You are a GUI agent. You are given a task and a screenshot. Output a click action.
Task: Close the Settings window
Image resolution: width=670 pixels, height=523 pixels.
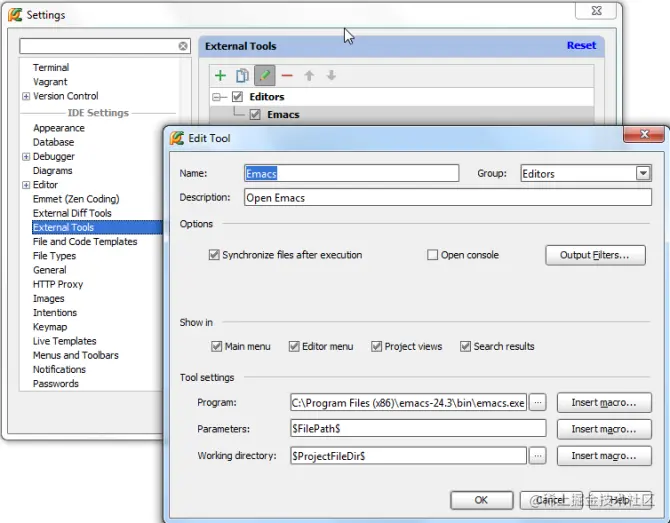click(x=596, y=11)
